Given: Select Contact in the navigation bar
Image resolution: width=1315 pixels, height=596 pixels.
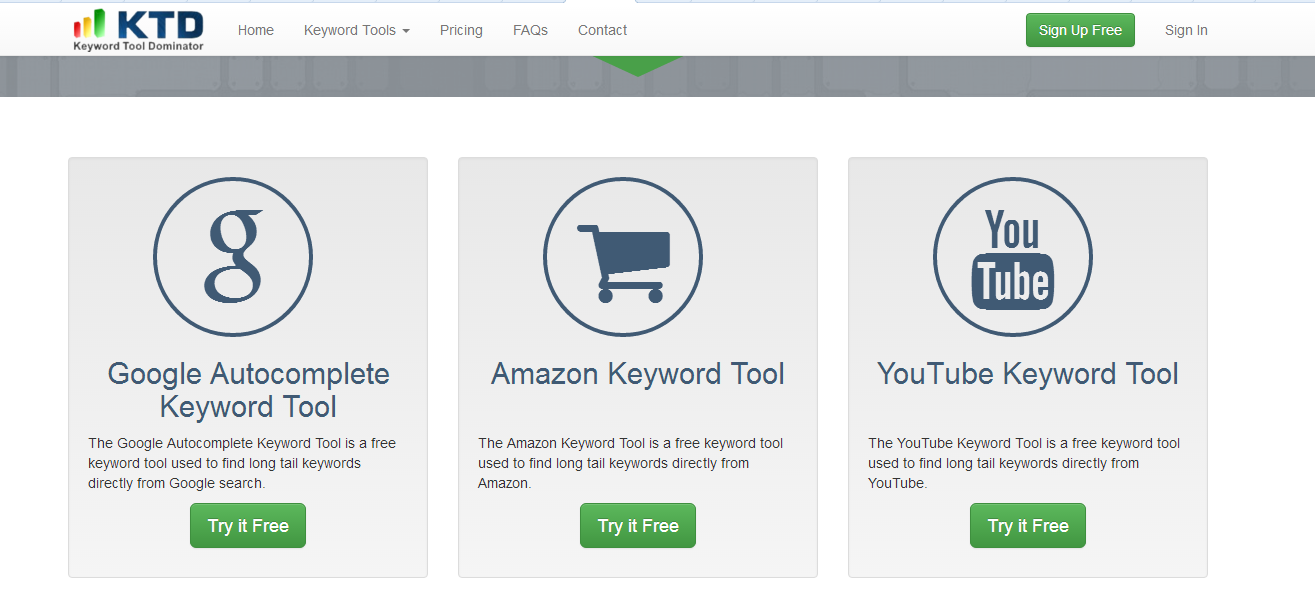Looking at the screenshot, I should [x=602, y=30].
